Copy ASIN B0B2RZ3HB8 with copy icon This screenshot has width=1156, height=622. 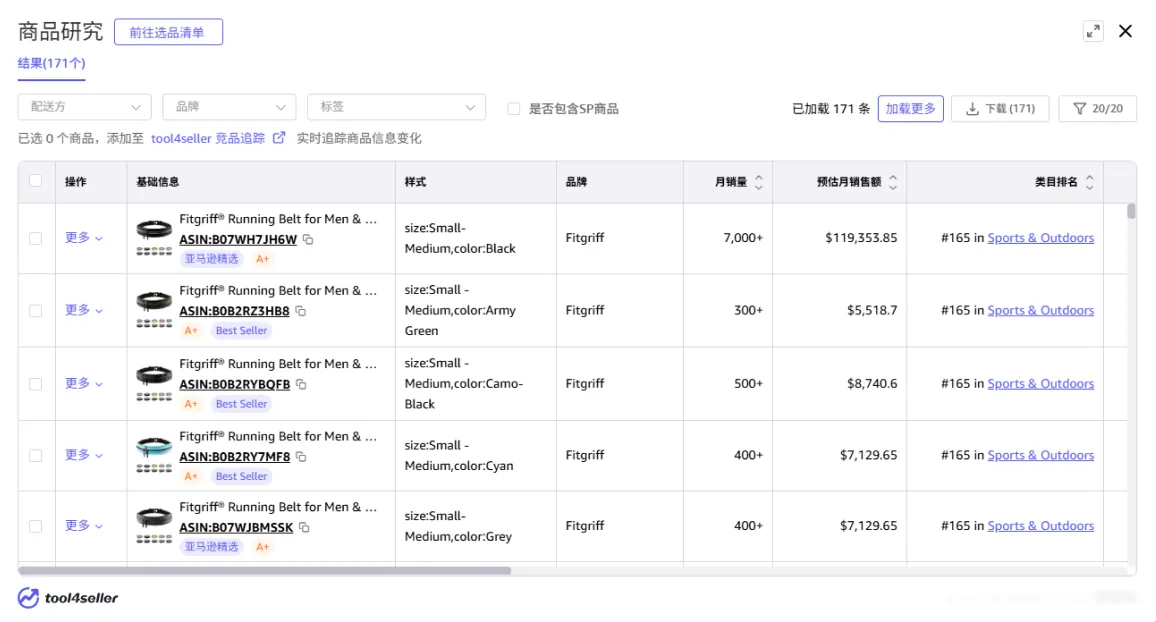click(x=301, y=311)
